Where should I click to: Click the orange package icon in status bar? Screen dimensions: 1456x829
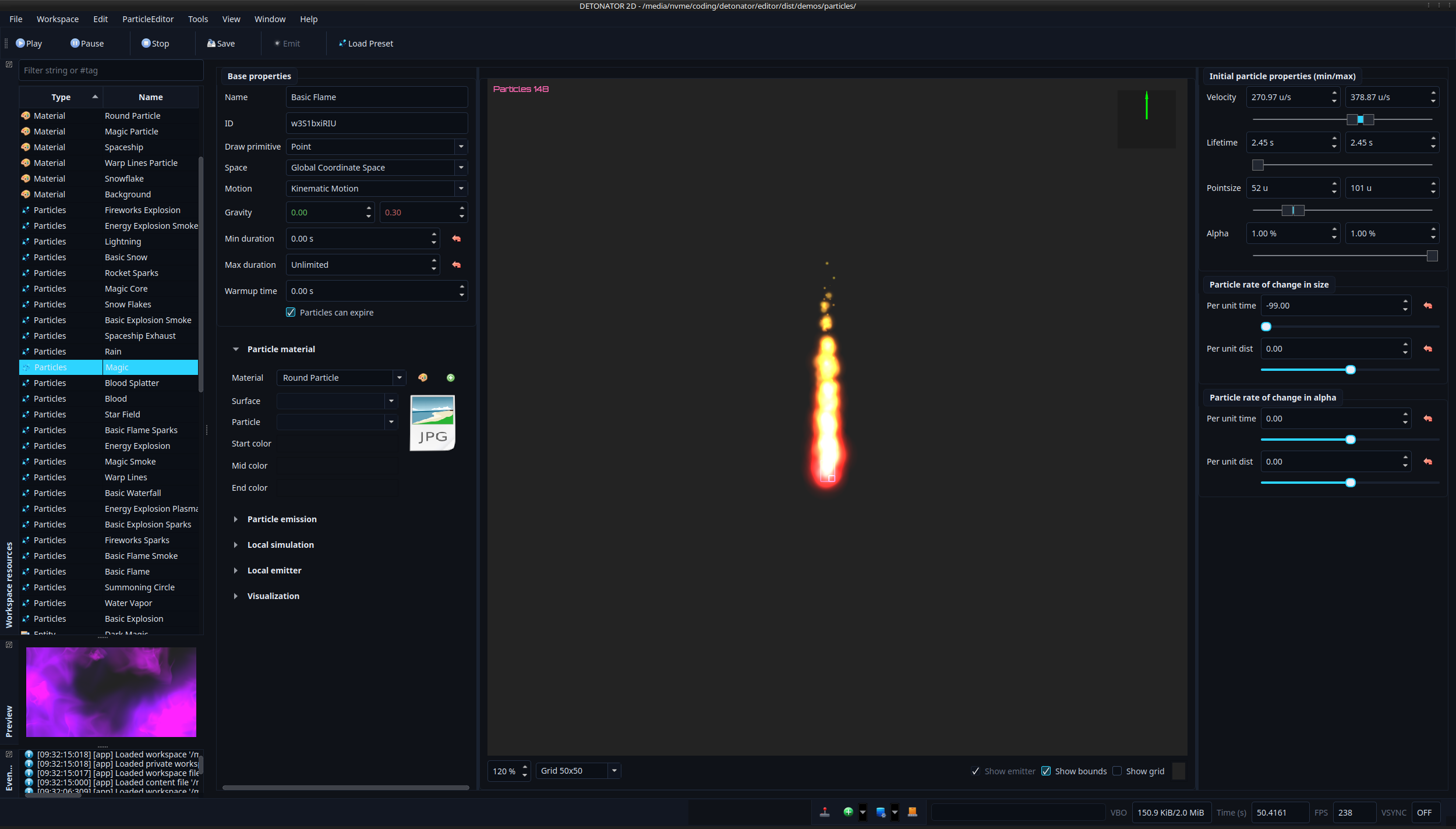pyautogui.click(x=913, y=812)
